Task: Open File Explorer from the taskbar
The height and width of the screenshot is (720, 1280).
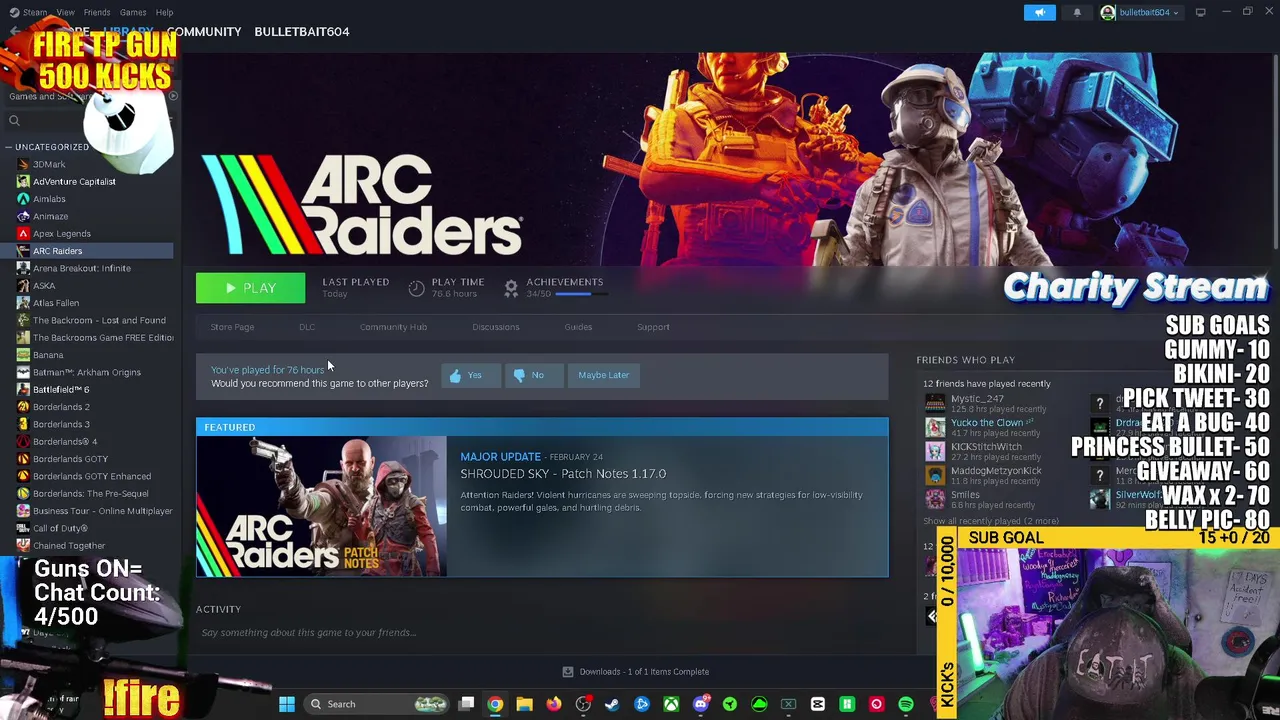Action: (524, 704)
